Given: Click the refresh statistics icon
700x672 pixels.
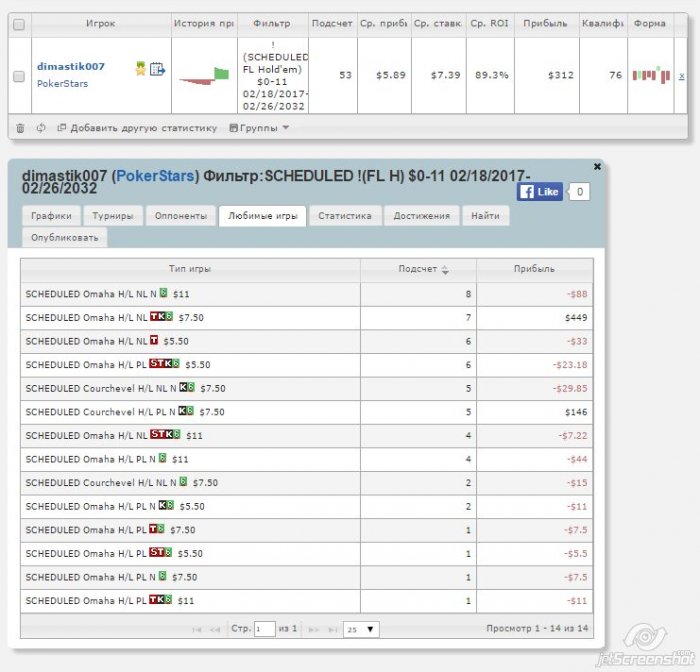Looking at the screenshot, I should coord(41,128).
